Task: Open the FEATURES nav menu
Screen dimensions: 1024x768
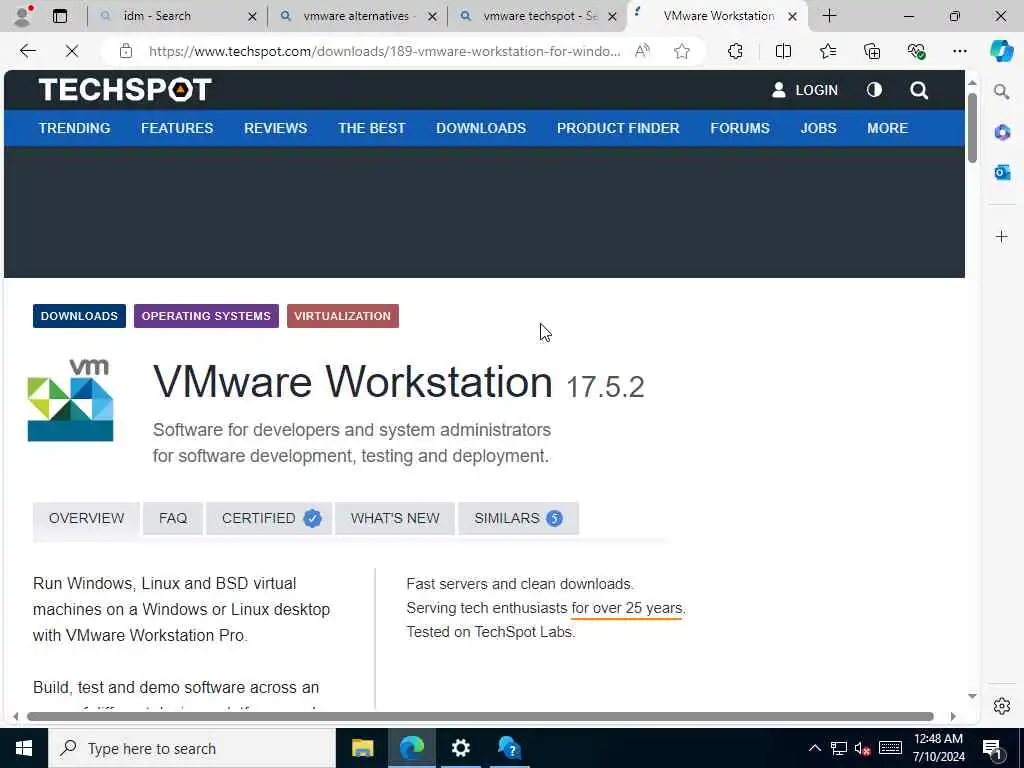Action: (x=177, y=128)
